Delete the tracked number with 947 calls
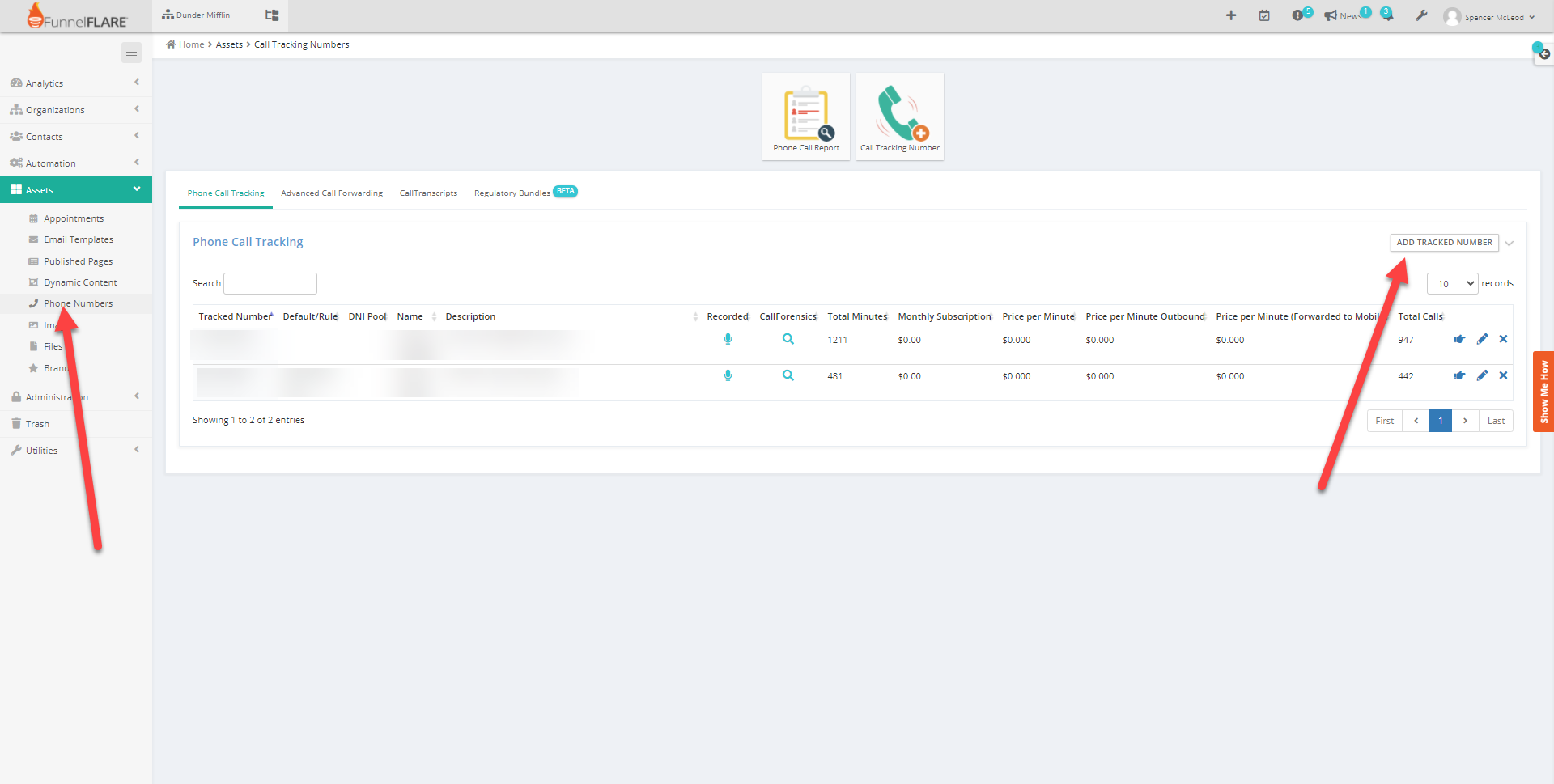 (1503, 339)
